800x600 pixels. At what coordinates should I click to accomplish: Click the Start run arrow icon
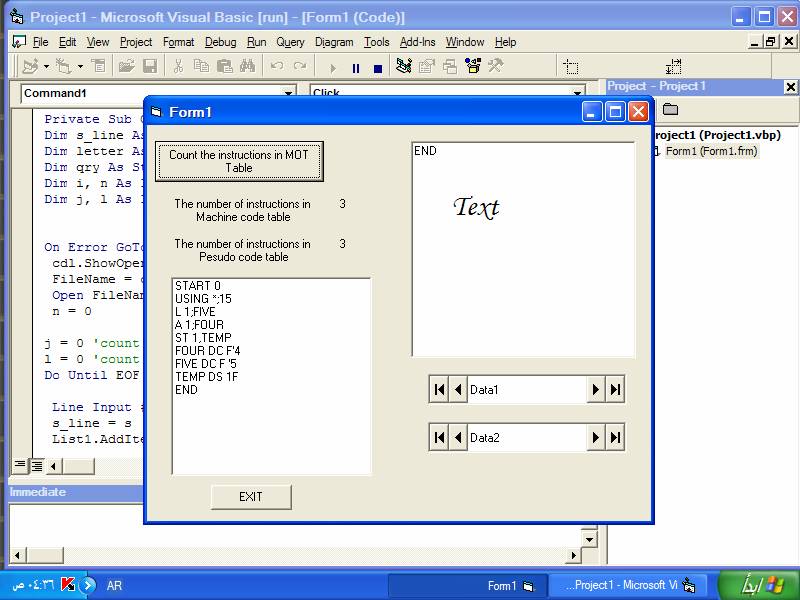pos(333,67)
